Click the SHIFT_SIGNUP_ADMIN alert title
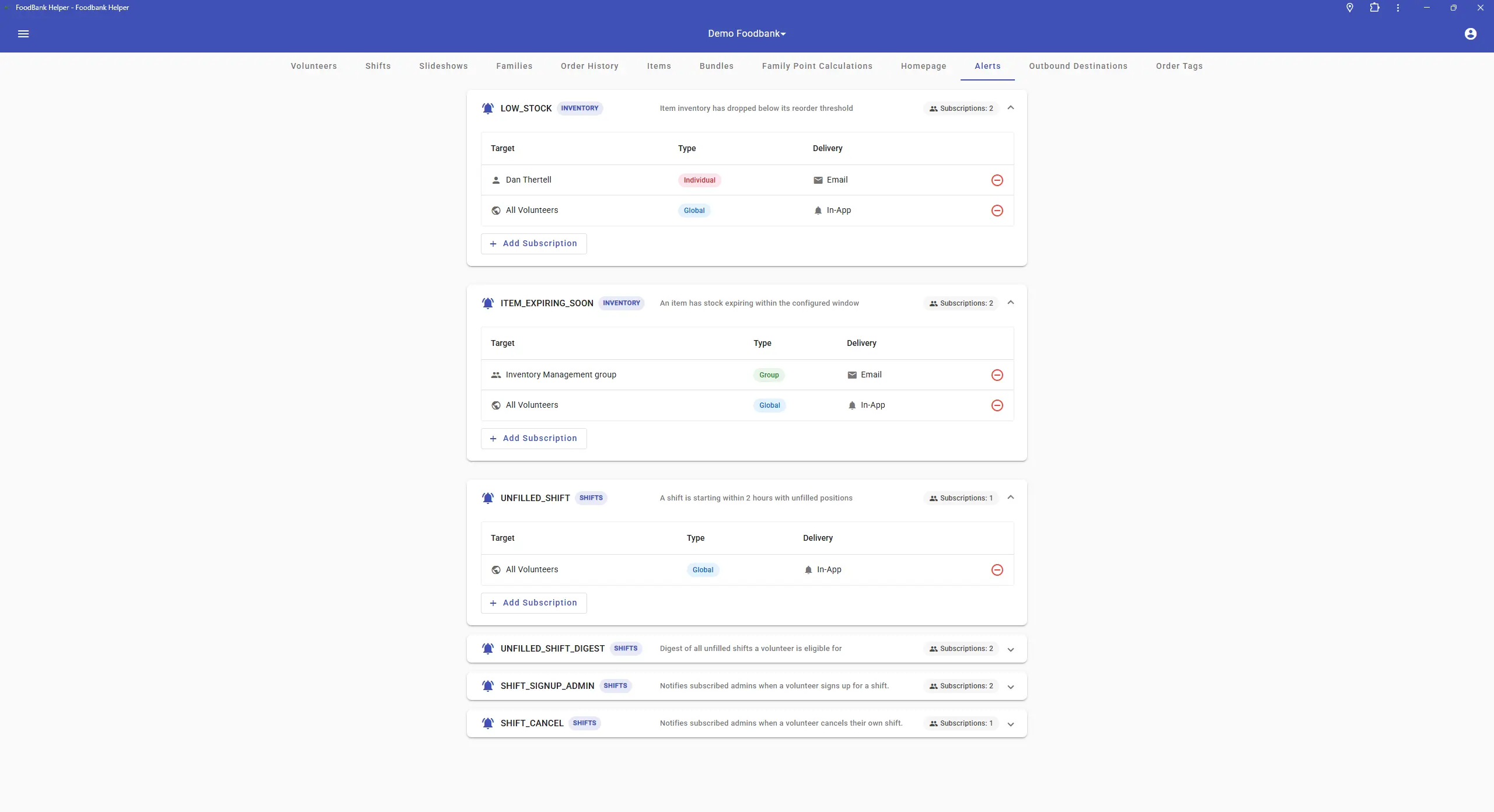The image size is (1494, 812). tap(547, 686)
